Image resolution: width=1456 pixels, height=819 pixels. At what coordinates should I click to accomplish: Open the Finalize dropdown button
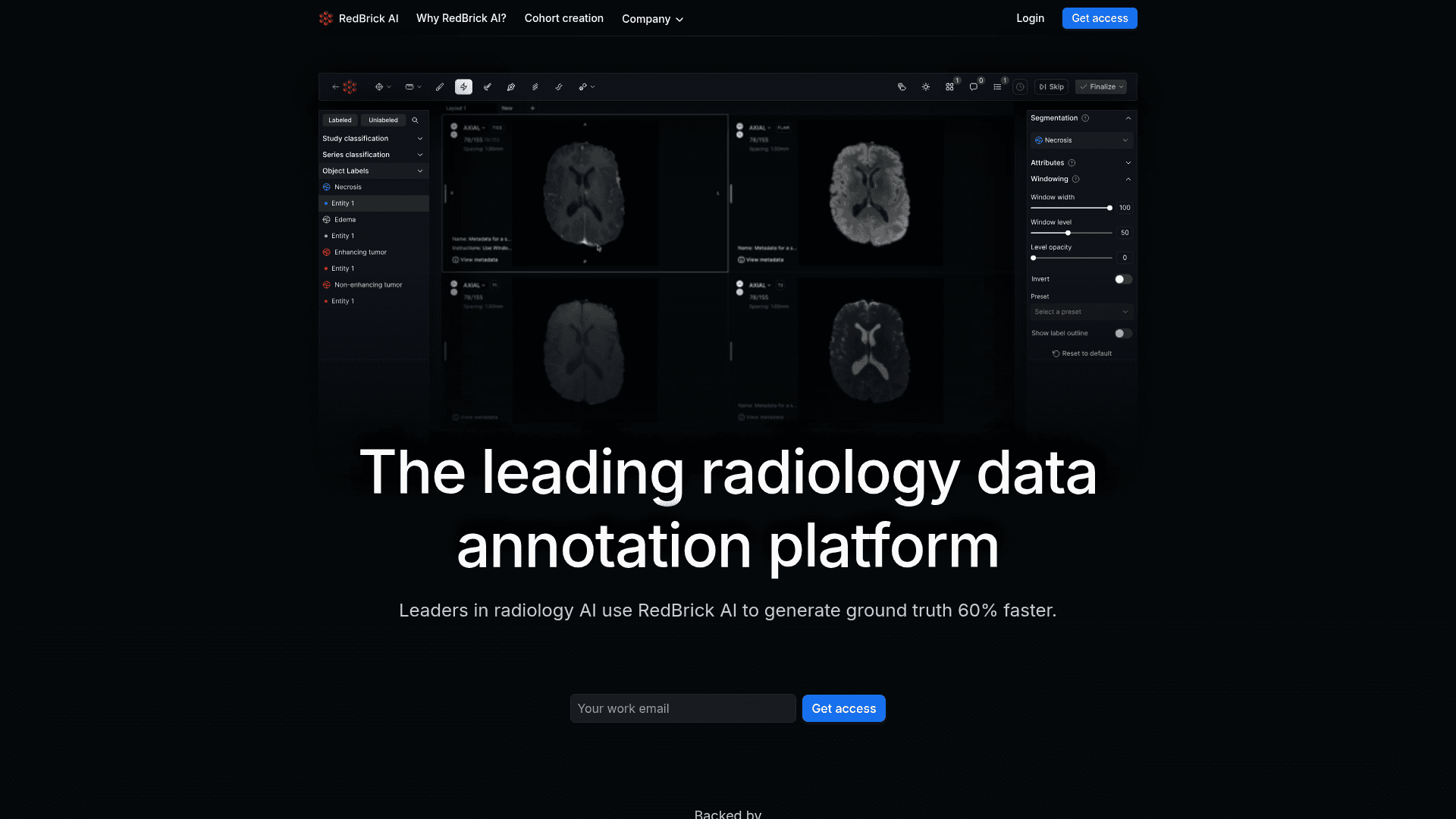tap(1101, 87)
